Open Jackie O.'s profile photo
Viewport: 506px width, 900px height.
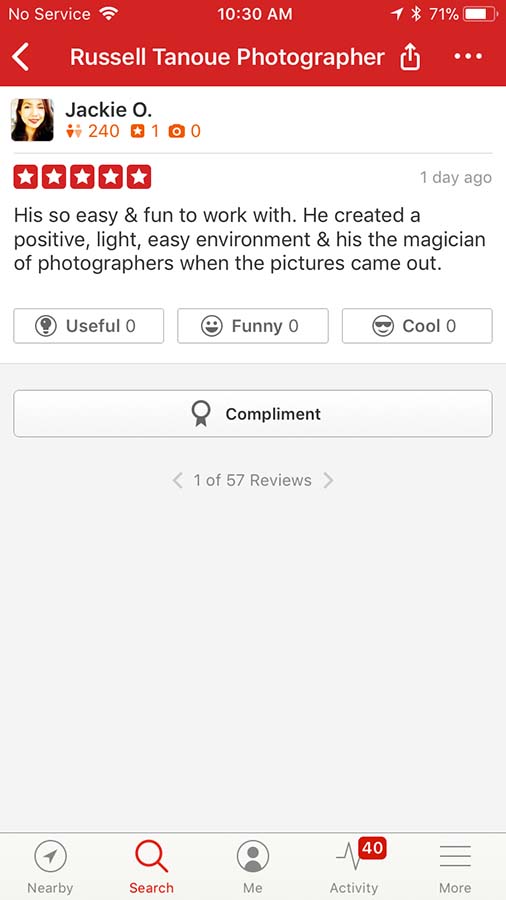32,120
